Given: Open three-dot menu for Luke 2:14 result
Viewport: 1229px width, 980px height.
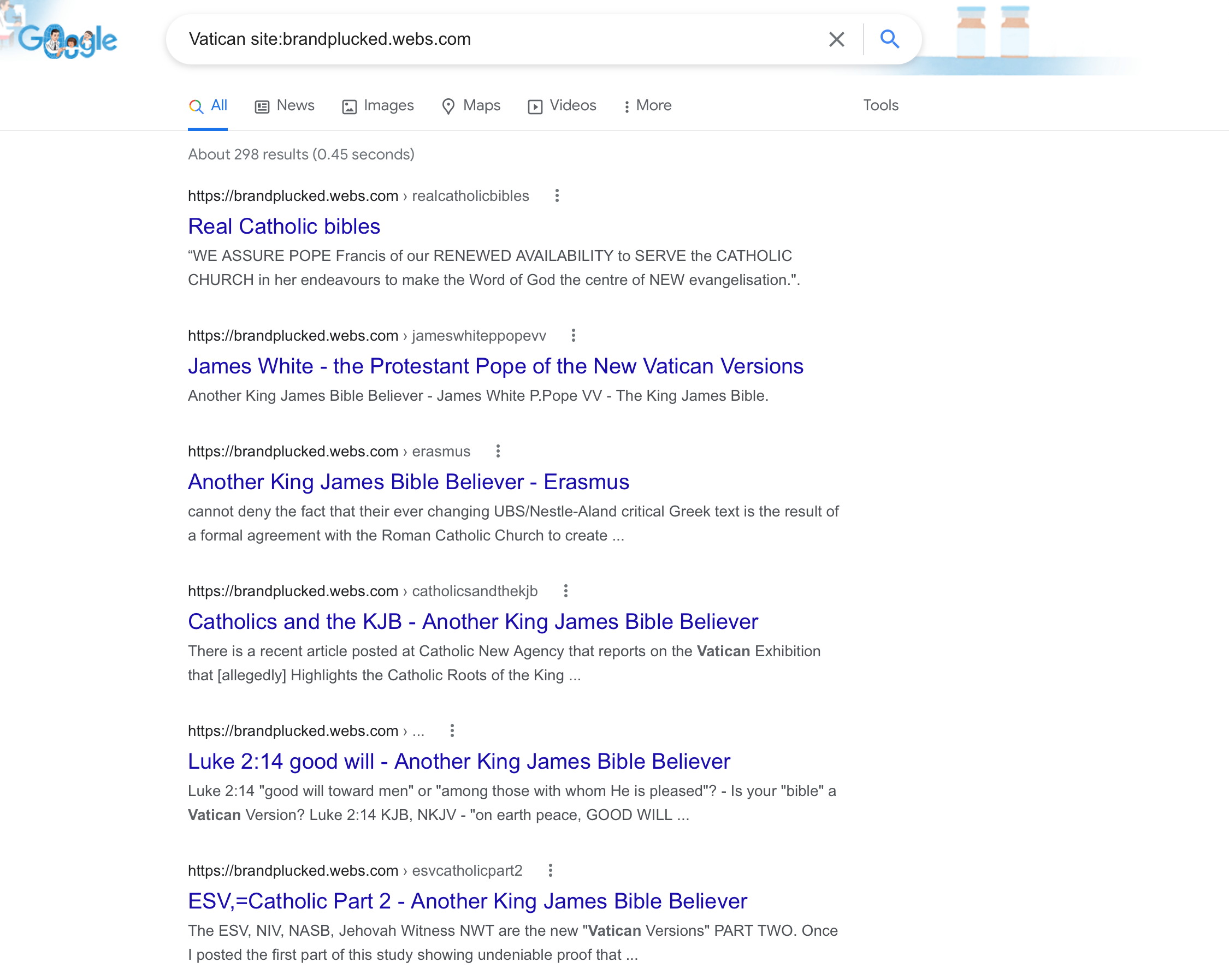Looking at the screenshot, I should tap(452, 730).
